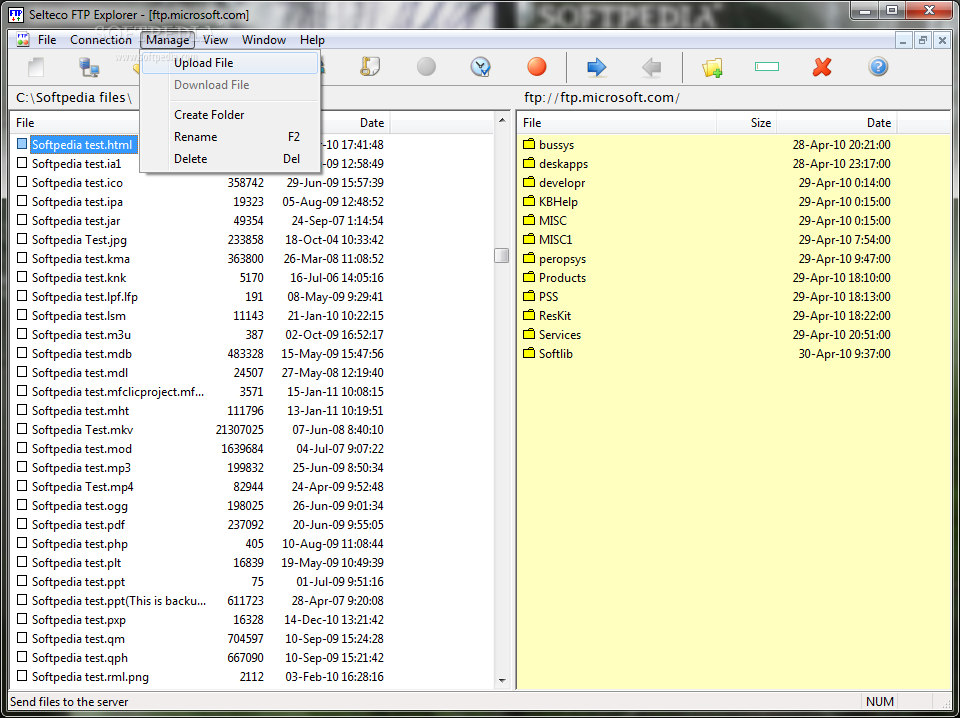Sort remote list by Date column header

(836, 122)
